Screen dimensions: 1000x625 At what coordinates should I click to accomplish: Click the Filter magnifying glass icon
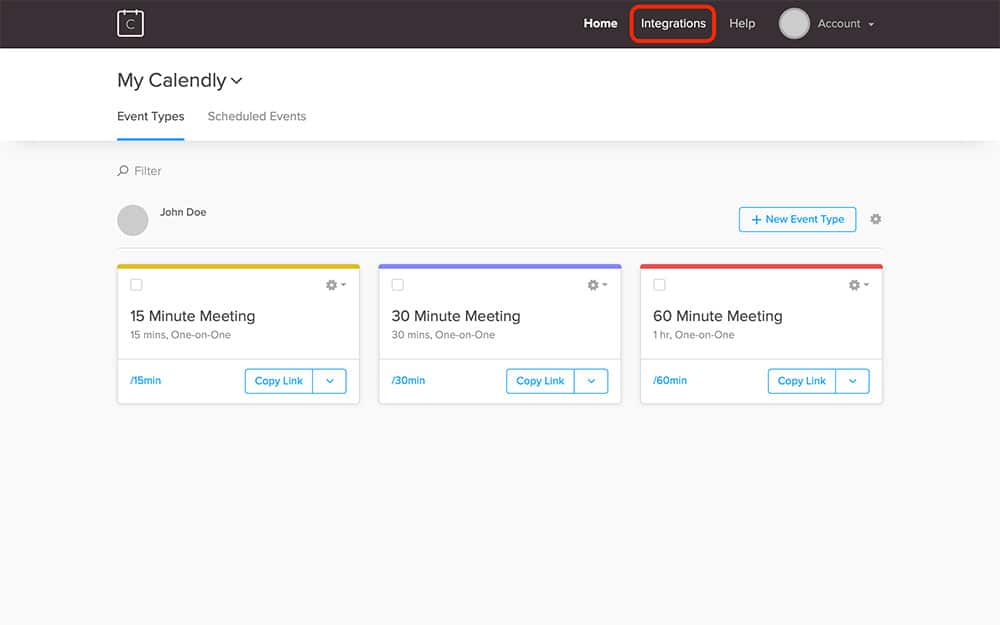pyautogui.click(x=123, y=171)
